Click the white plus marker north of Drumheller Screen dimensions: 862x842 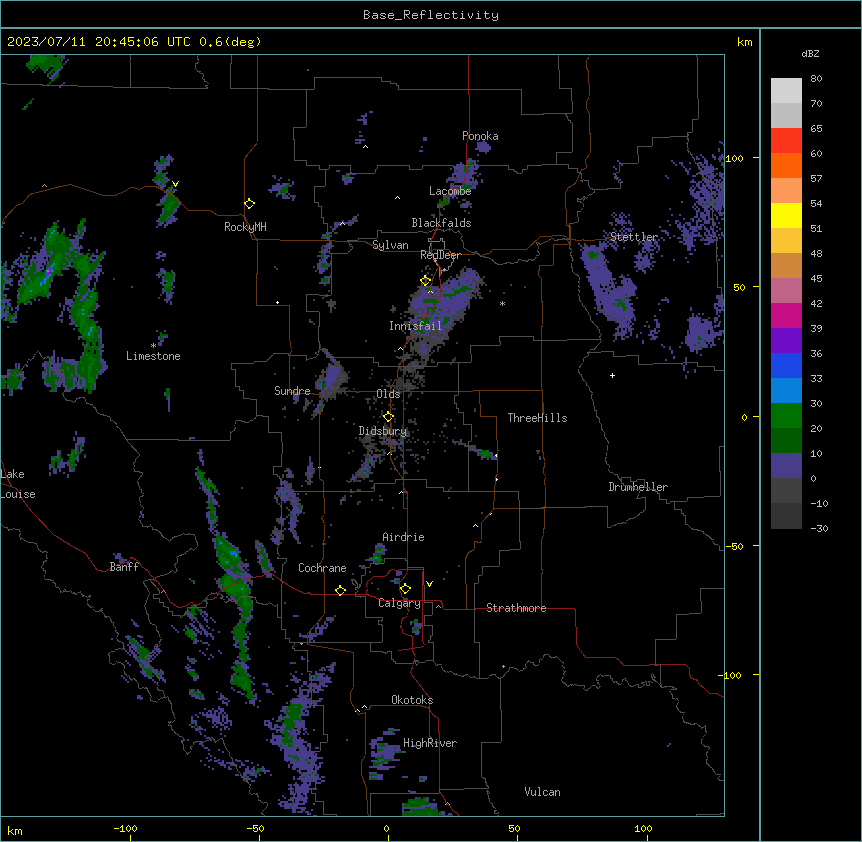click(612, 375)
